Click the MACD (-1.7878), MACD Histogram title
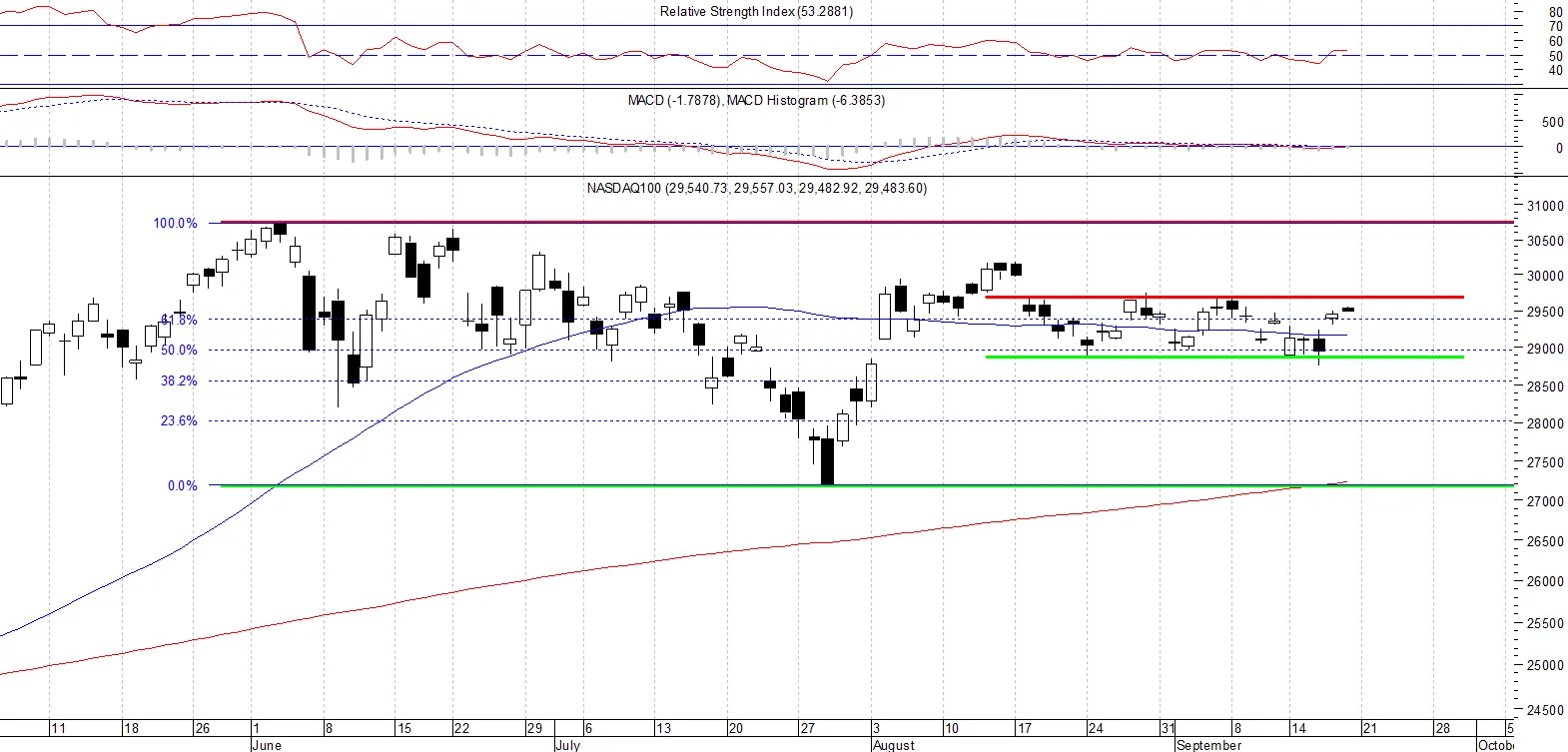Image resolution: width=1568 pixels, height=752 pixels. 756,100
